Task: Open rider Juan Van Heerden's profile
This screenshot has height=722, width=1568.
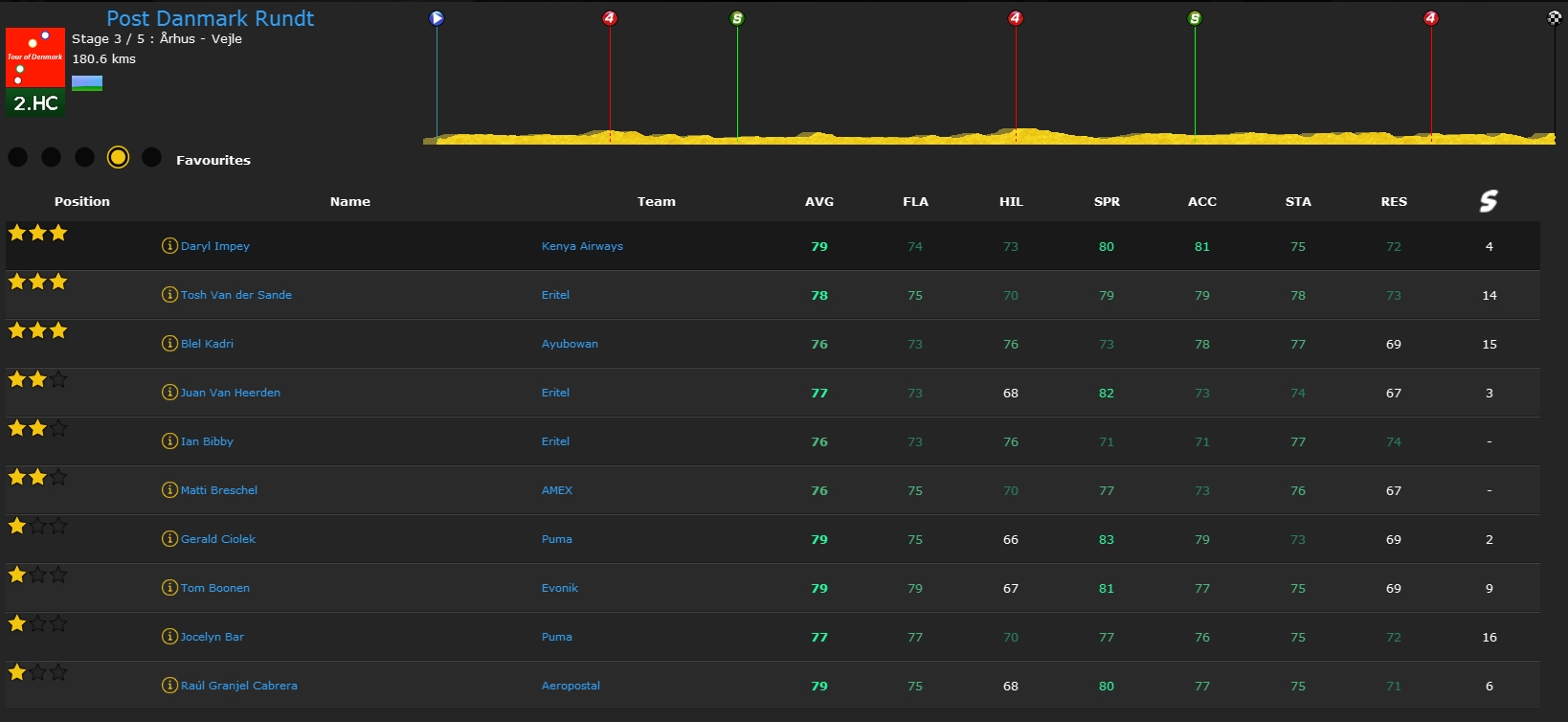Action: click(231, 393)
